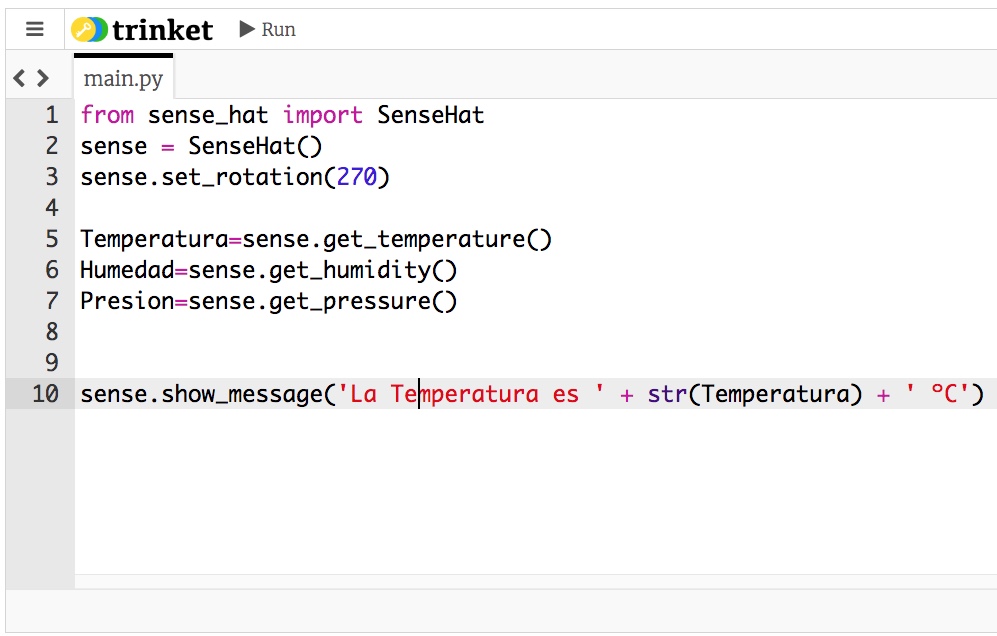Place cursor on the import keyword
The height and width of the screenshot is (636, 997).
pos(322,115)
